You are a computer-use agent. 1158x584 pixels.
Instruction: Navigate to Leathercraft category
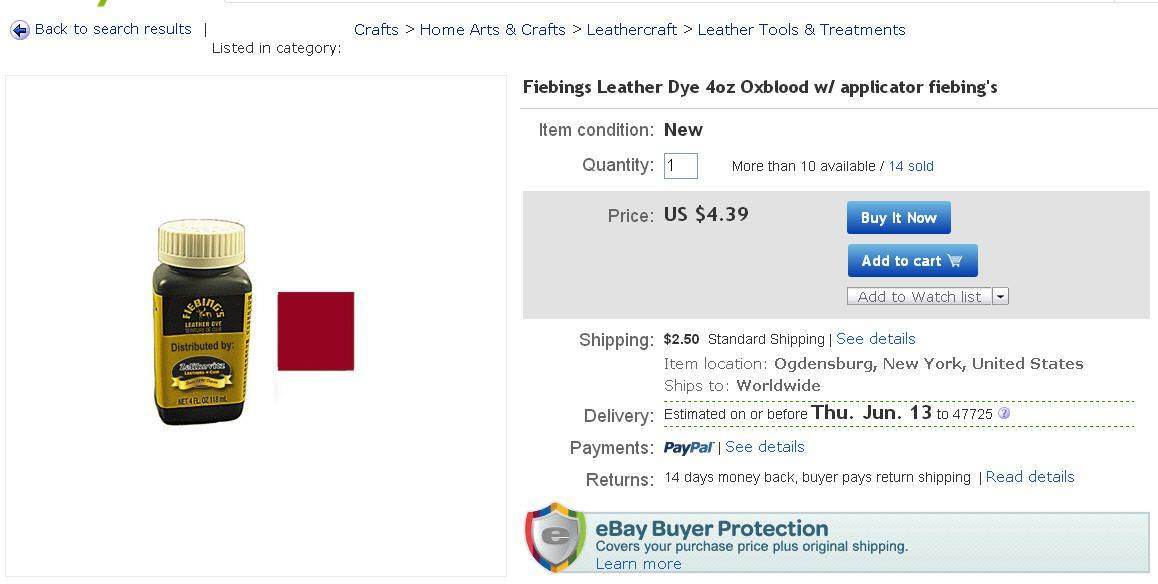tap(632, 30)
